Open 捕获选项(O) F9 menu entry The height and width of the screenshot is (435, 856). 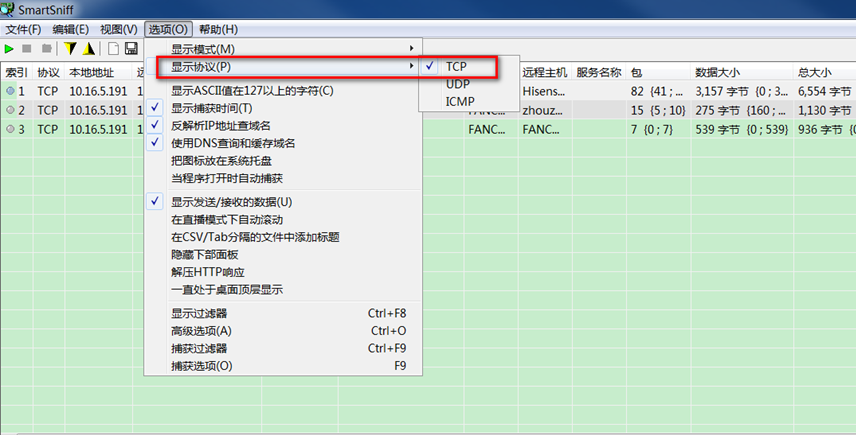tap(283, 366)
